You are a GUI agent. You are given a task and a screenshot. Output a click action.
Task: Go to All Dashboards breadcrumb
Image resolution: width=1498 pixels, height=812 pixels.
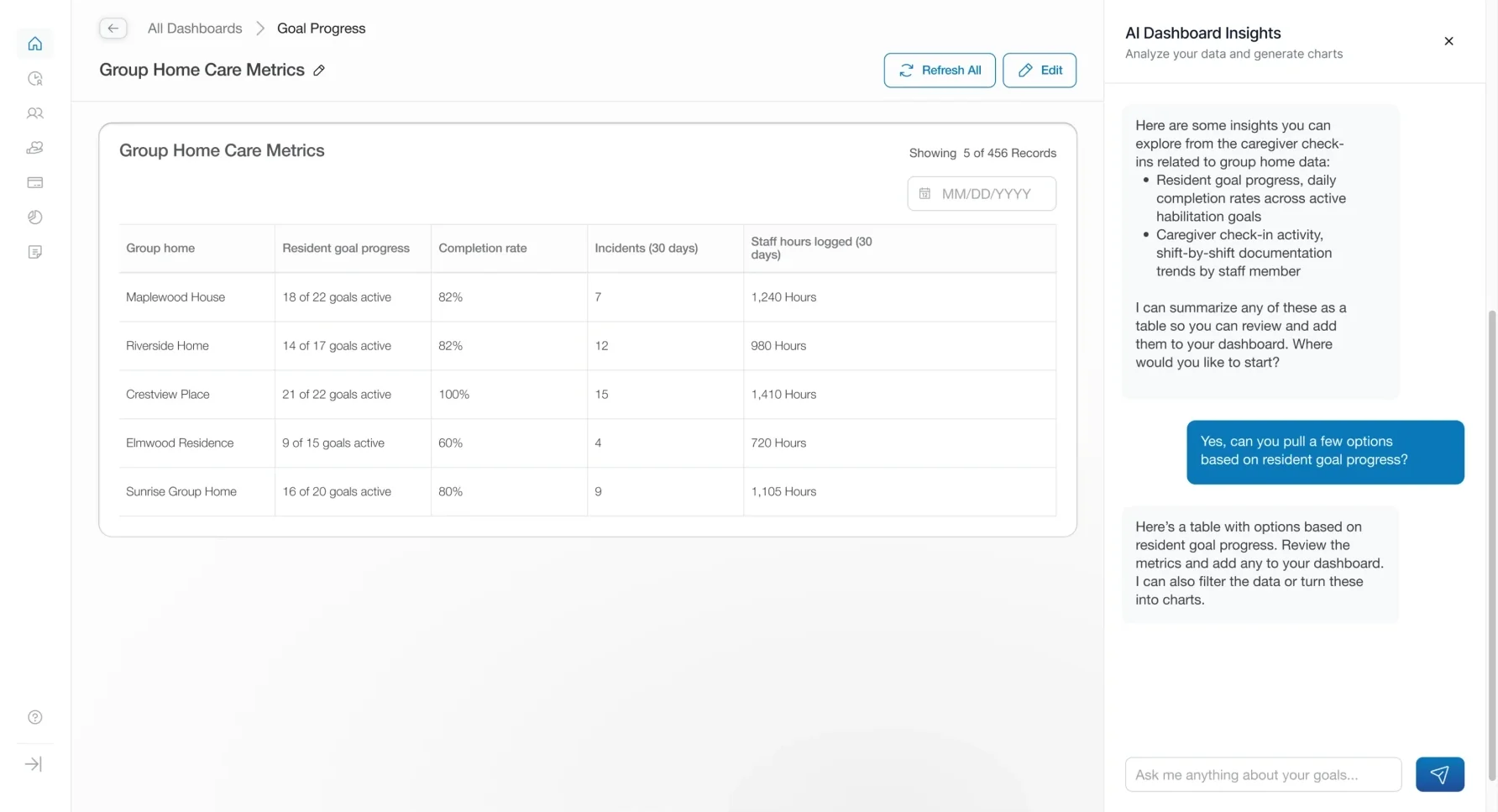click(x=195, y=29)
